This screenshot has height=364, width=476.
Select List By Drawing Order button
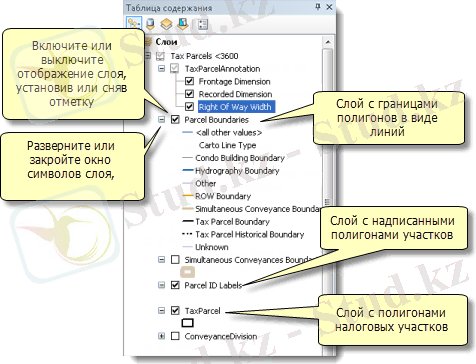point(134,24)
